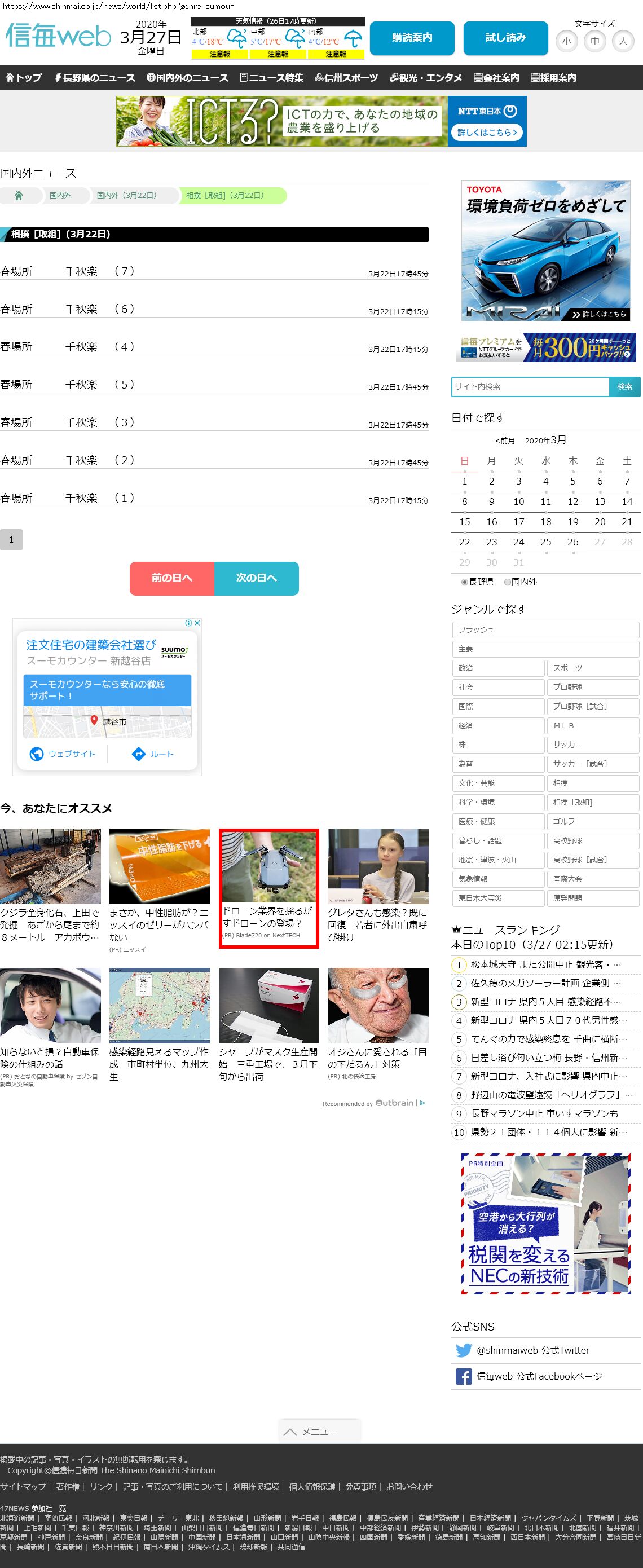Click the 前の日へ button

[x=171, y=578]
